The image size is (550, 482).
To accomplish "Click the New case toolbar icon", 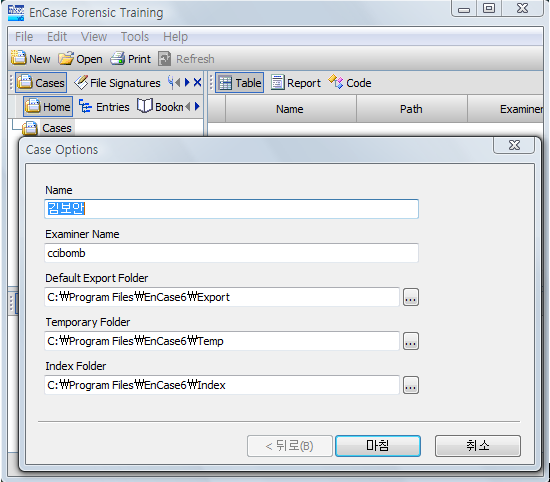I will point(19,58).
